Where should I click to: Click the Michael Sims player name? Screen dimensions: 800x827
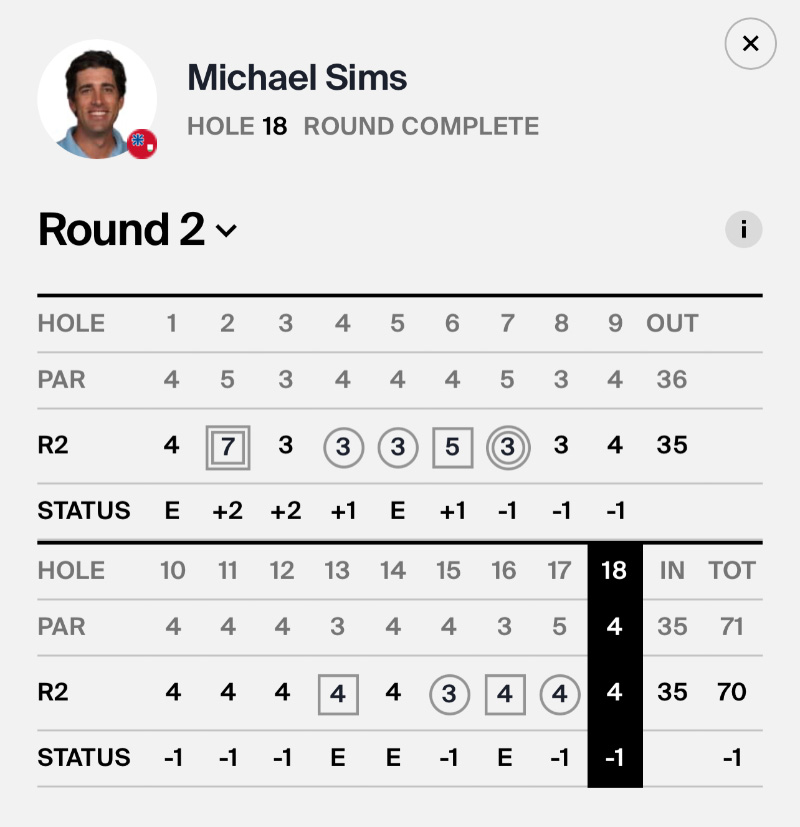(x=297, y=77)
